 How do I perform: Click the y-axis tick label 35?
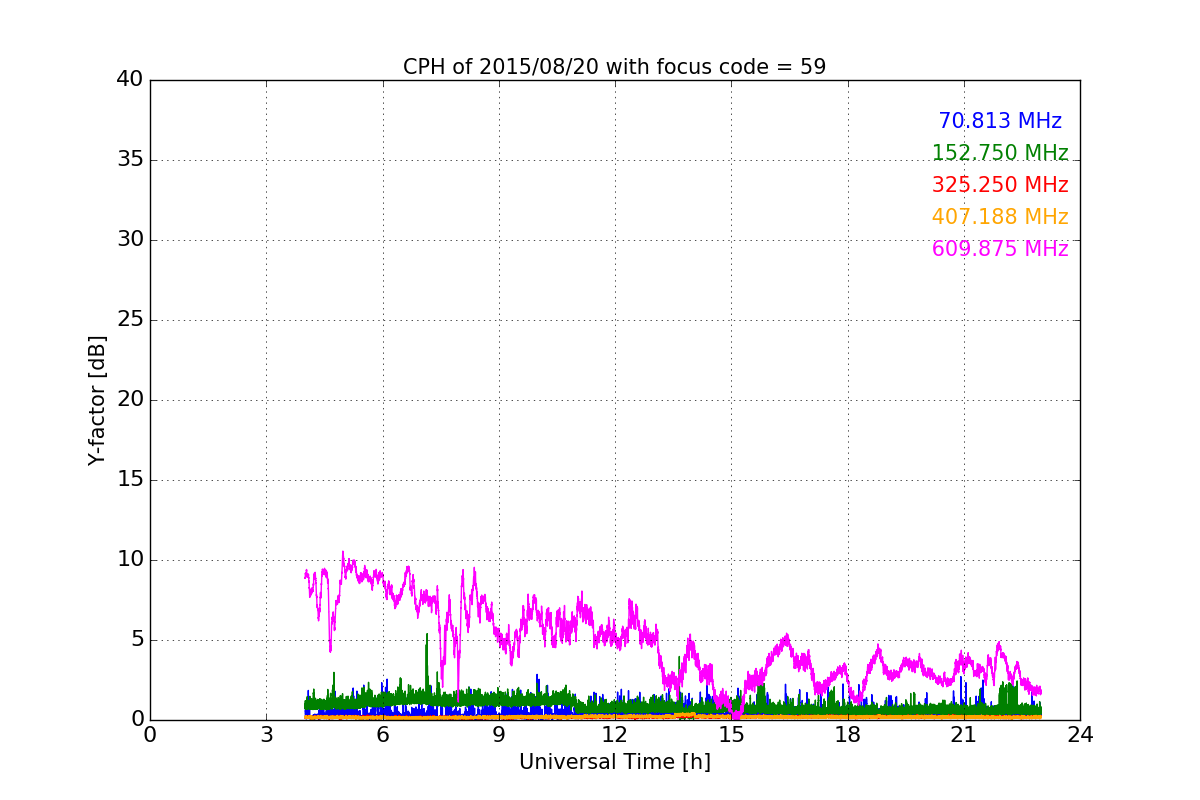coord(130,160)
